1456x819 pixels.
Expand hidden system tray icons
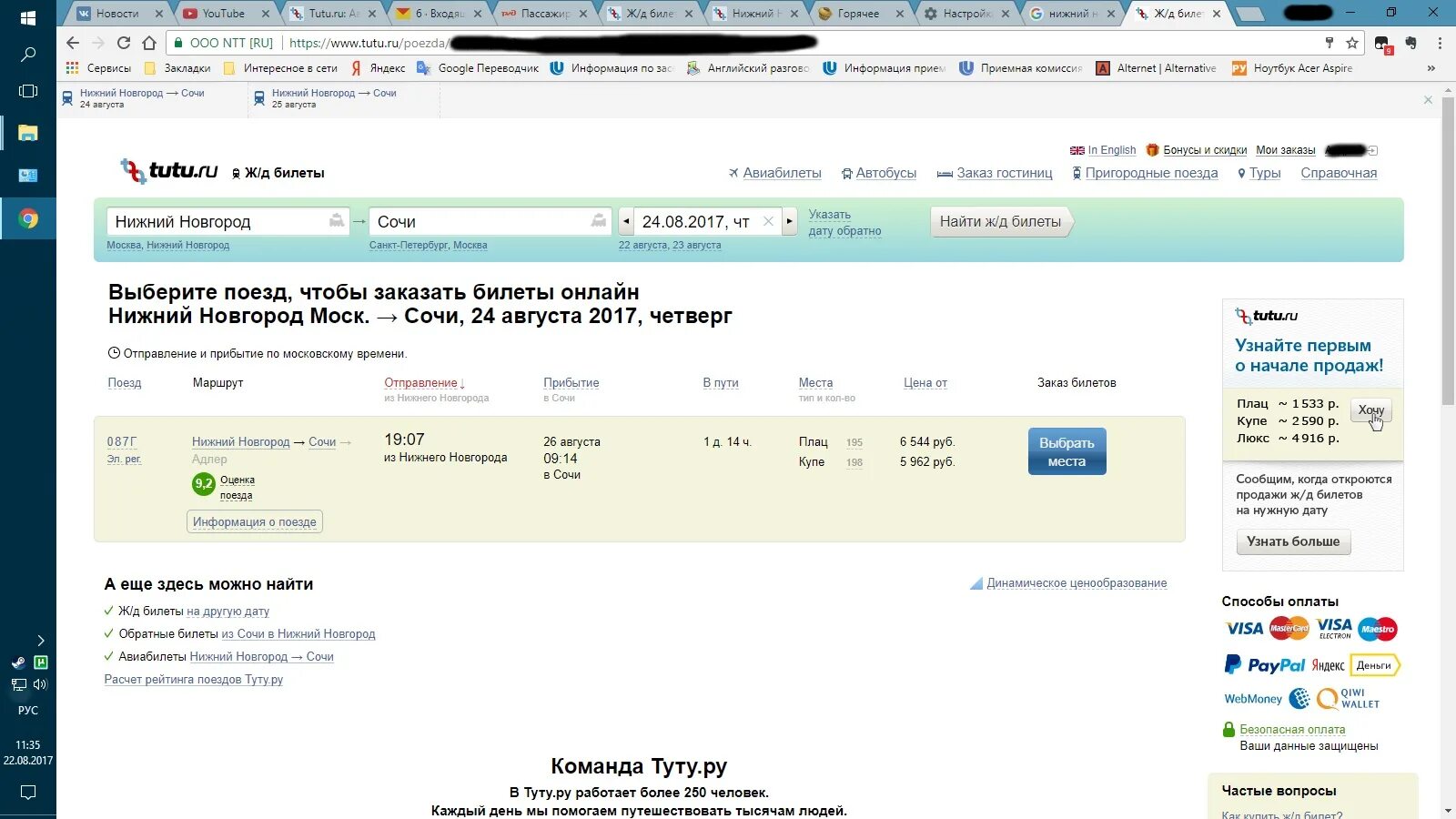click(40, 641)
